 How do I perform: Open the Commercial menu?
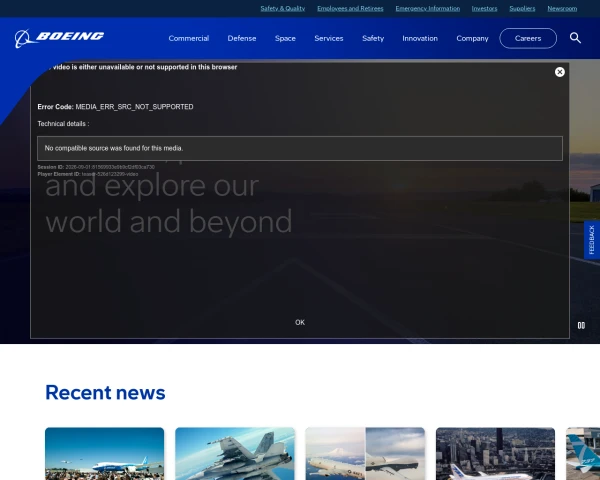click(189, 38)
